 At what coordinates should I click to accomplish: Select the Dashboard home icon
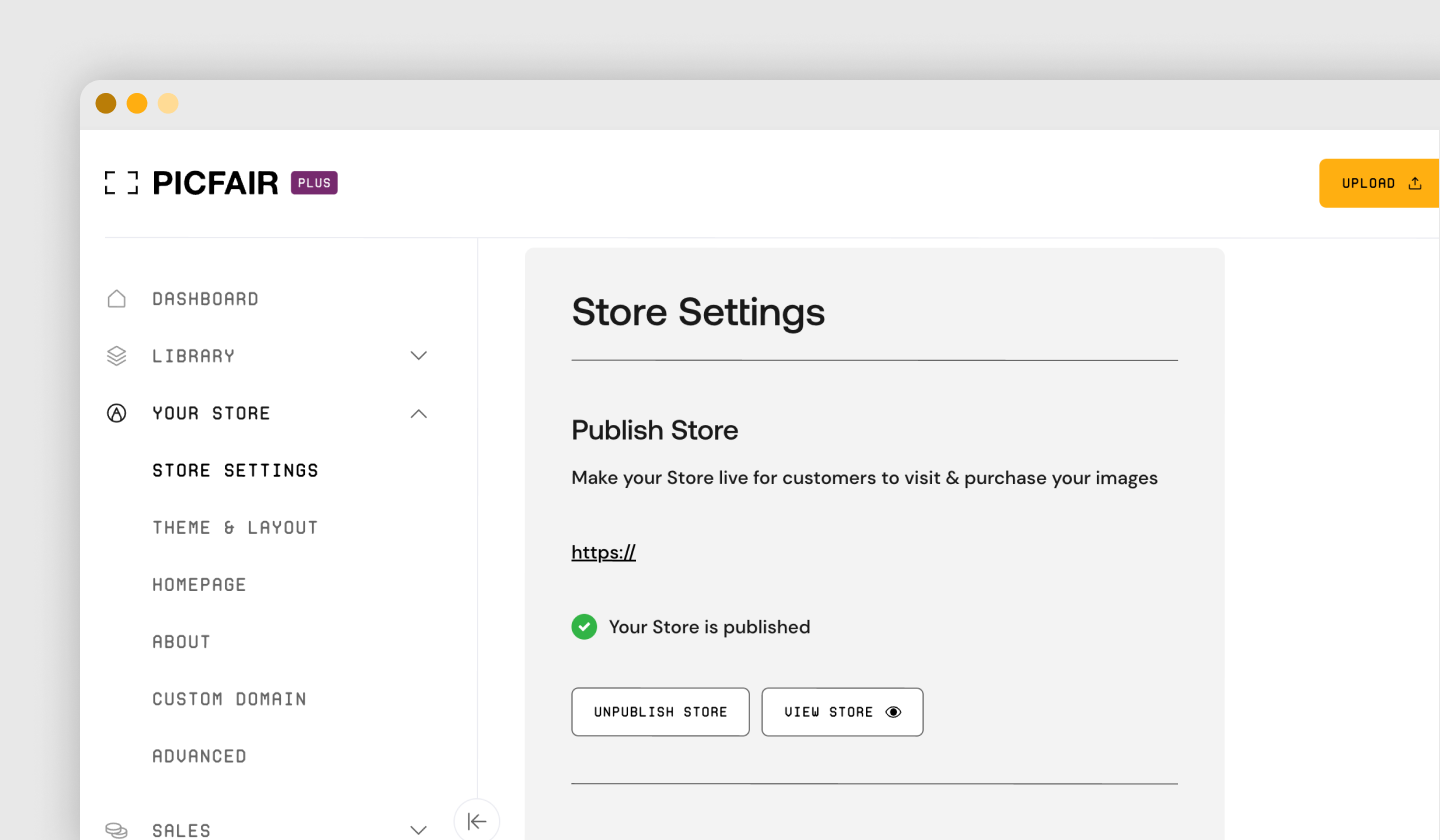point(116,297)
